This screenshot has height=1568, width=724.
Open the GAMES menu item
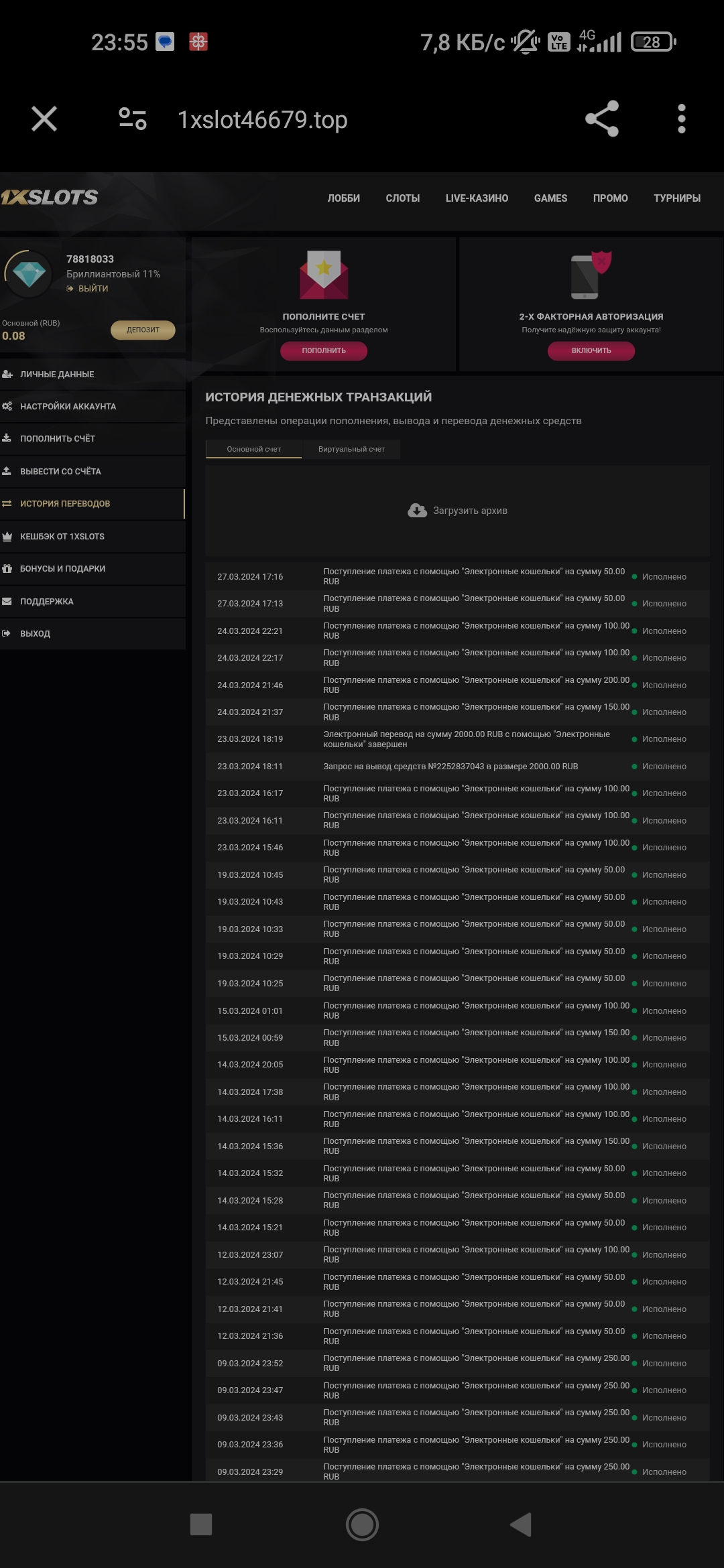coord(550,198)
